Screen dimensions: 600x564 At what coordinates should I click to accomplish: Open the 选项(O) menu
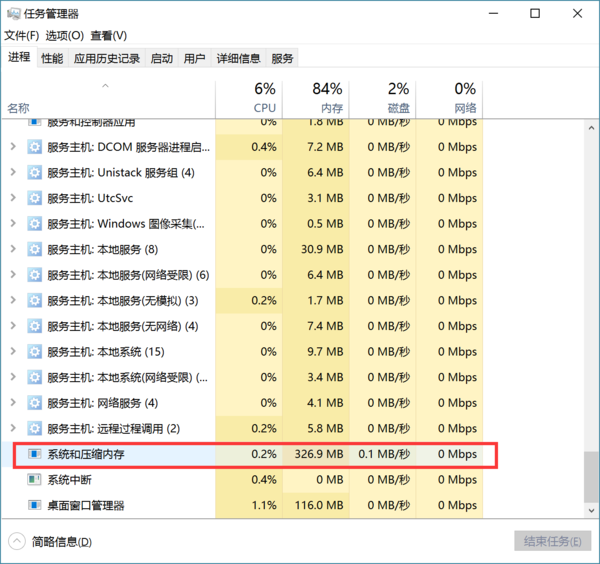point(65,36)
